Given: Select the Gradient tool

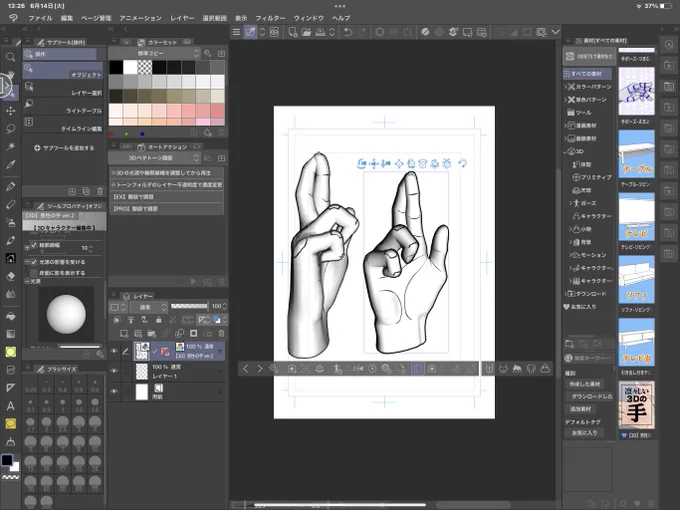Looking at the screenshot, I should (x=10, y=334).
